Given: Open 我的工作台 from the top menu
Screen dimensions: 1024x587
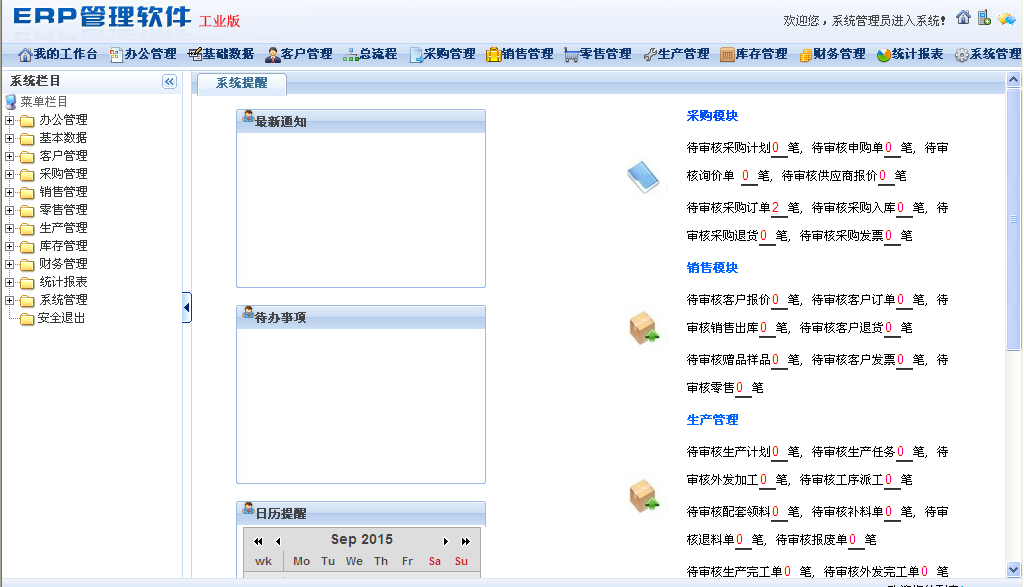Looking at the screenshot, I should [58, 54].
